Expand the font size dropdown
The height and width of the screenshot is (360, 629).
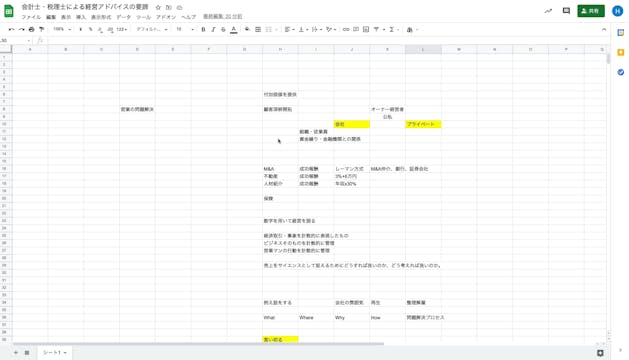coord(185,29)
